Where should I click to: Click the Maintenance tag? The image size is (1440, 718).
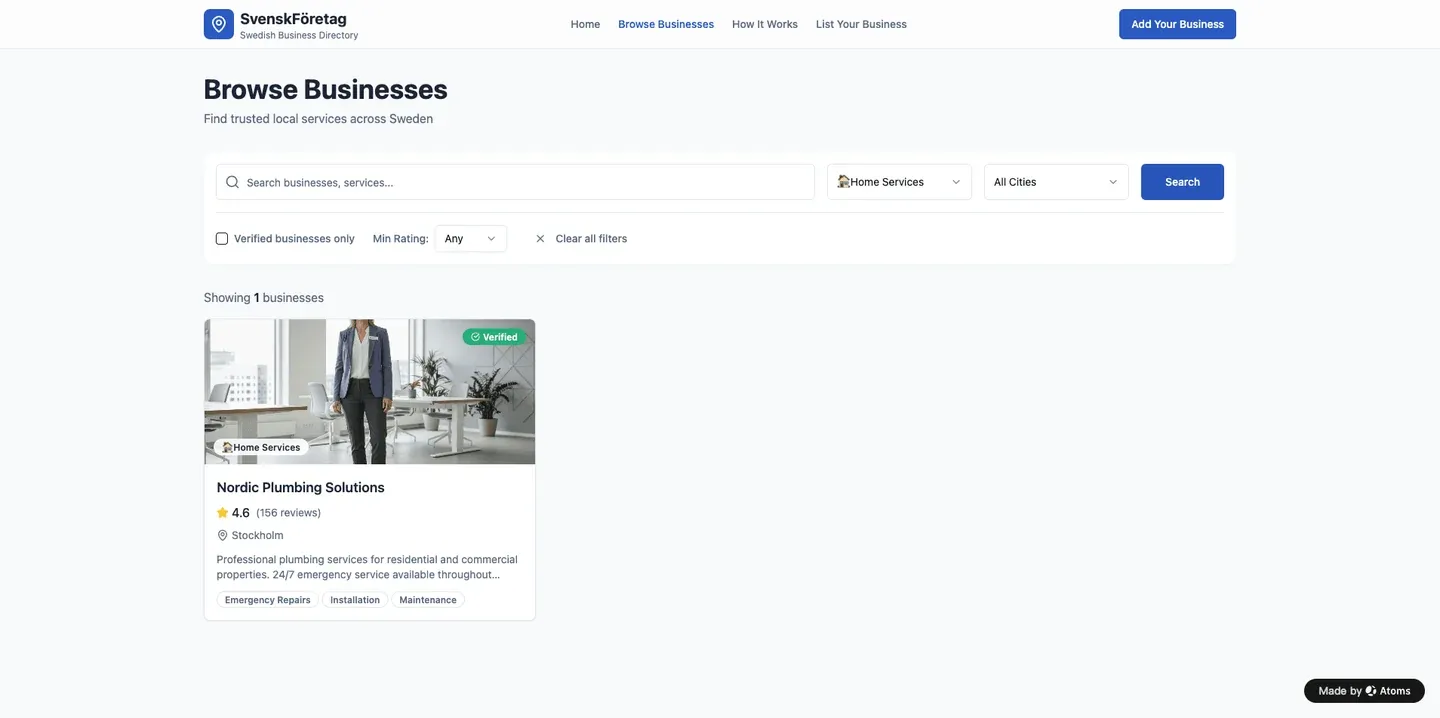coord(428,600)
